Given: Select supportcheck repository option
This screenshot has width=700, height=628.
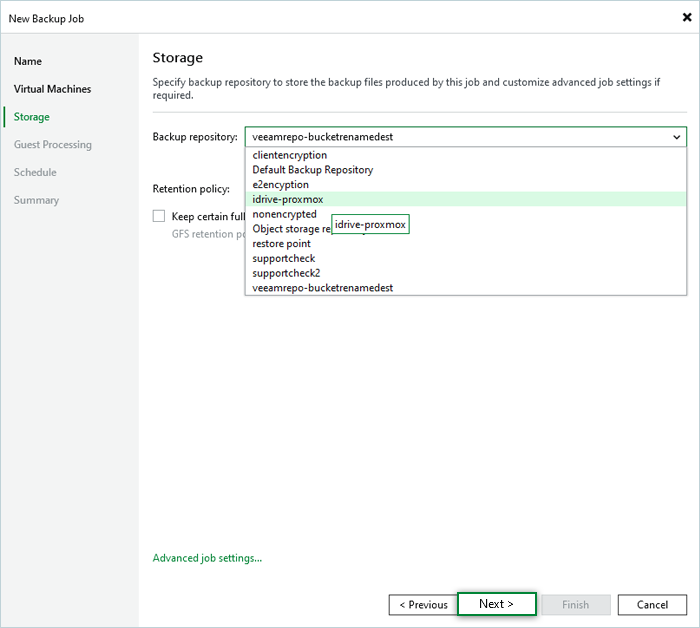Looking at the screenshot, I should (x=284, y=258).
